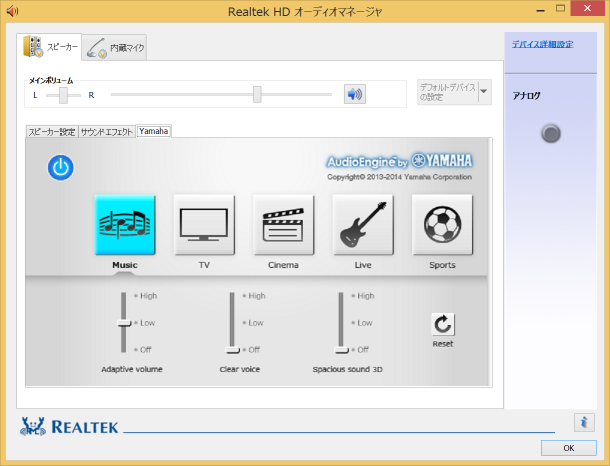The height and width of the screenshot is (466, 610).
Task: Click the Adaptive volume label
Action: 132,369
